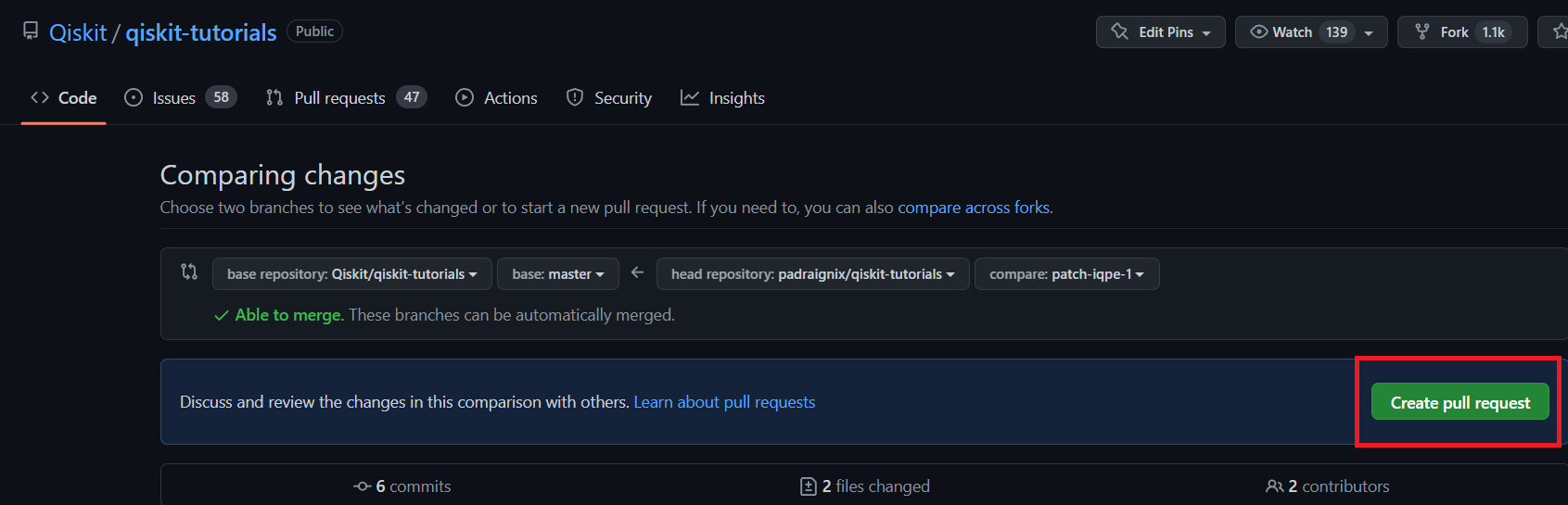Screen dimensions: 1568x505
Task: Click the people icon beside contributors
Action: tap(1275, 486)
